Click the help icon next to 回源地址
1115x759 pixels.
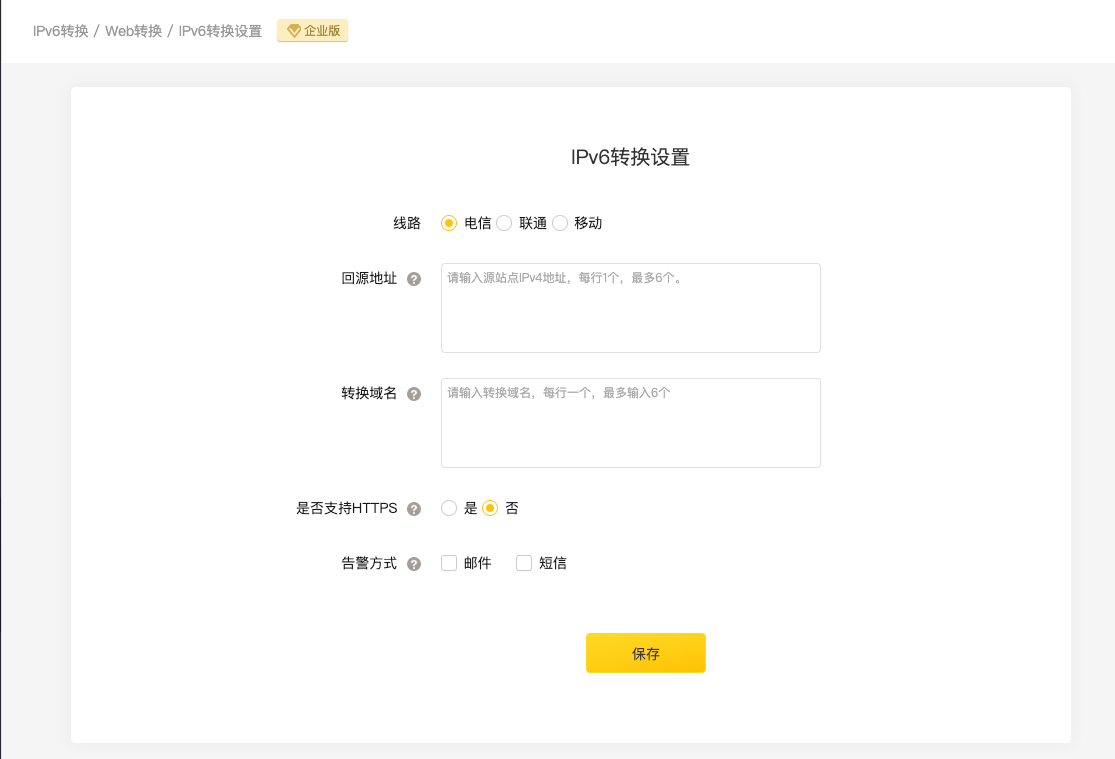click(x=414, y=279)
